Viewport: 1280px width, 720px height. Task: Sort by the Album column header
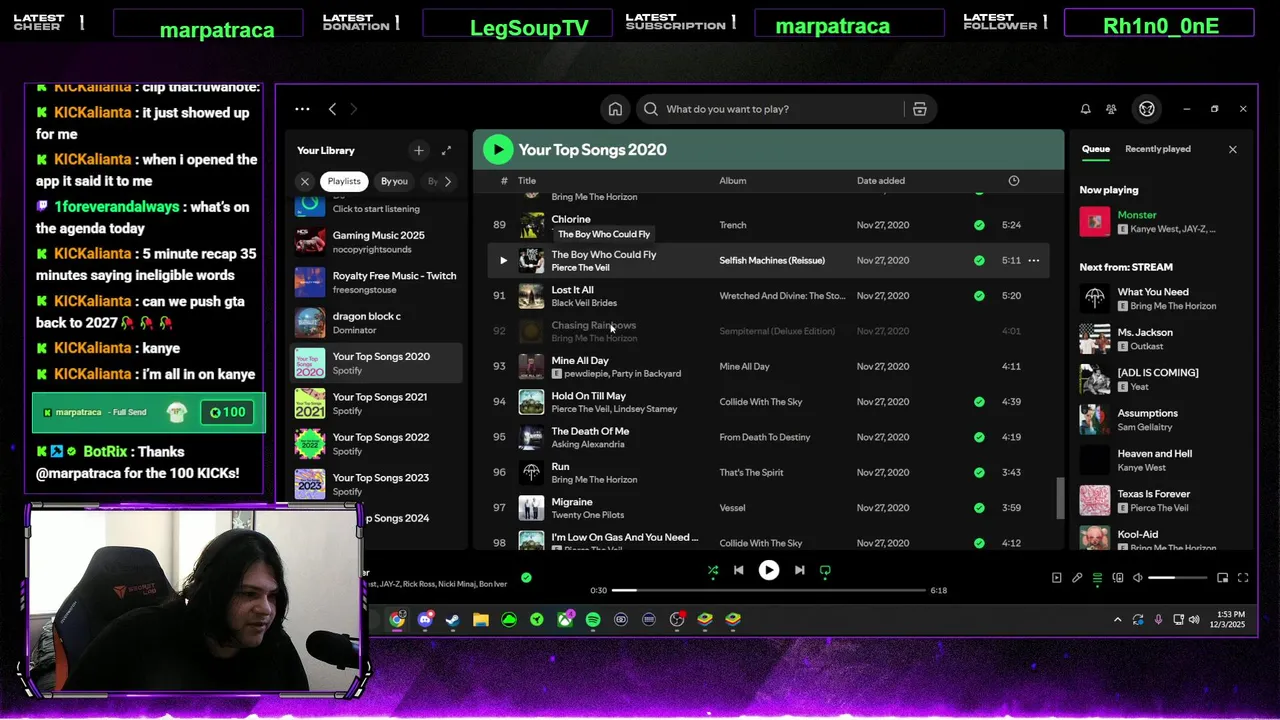733,181
